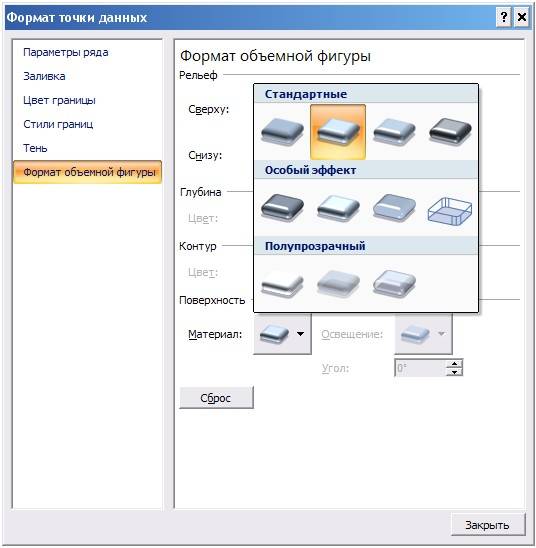Select the dark metal Standard material

[x=450, y=131]
